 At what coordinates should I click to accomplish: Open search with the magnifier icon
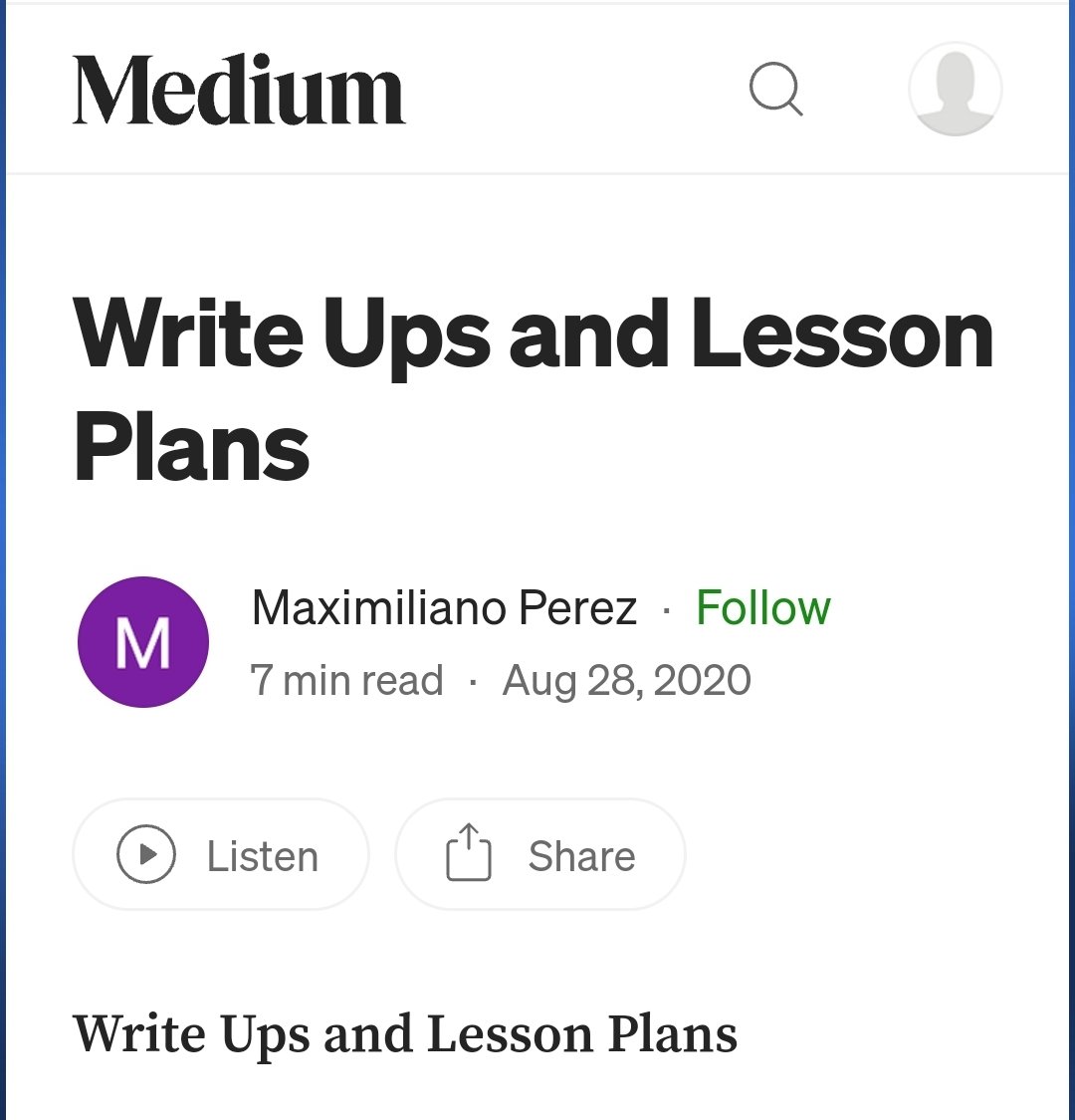tap(775, 90)
